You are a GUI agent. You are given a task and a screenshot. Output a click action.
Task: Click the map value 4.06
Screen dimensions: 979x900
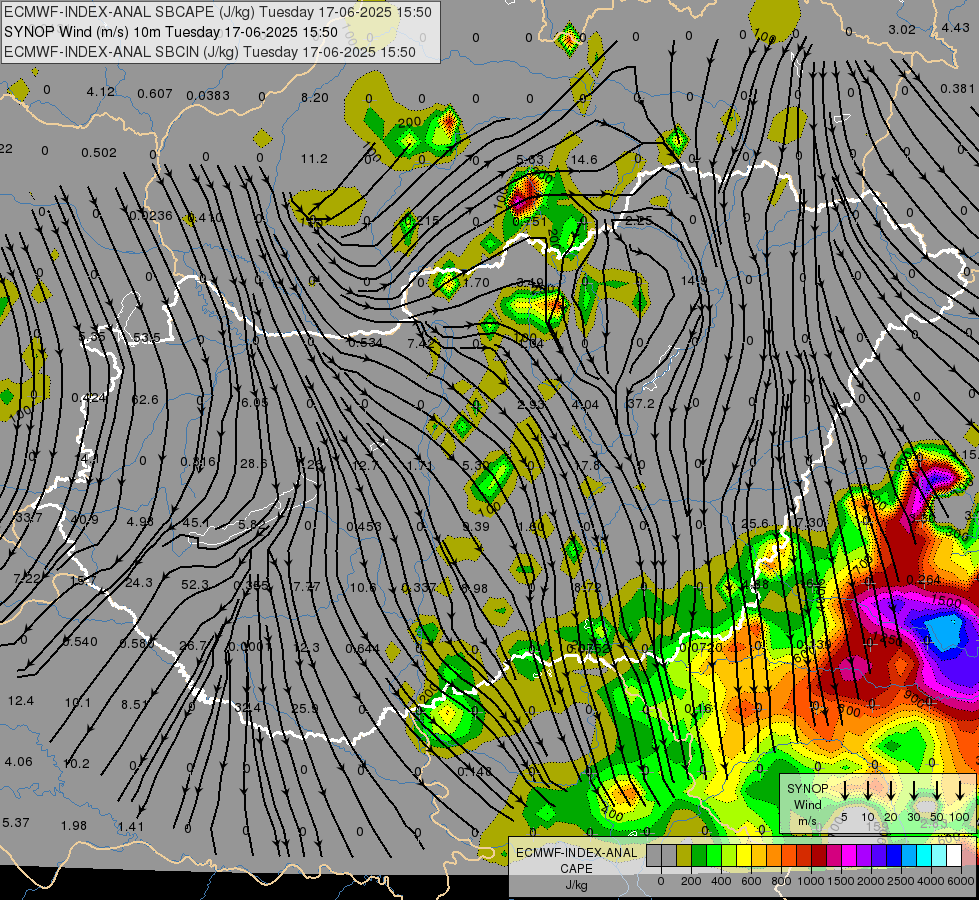pos(18,762)
